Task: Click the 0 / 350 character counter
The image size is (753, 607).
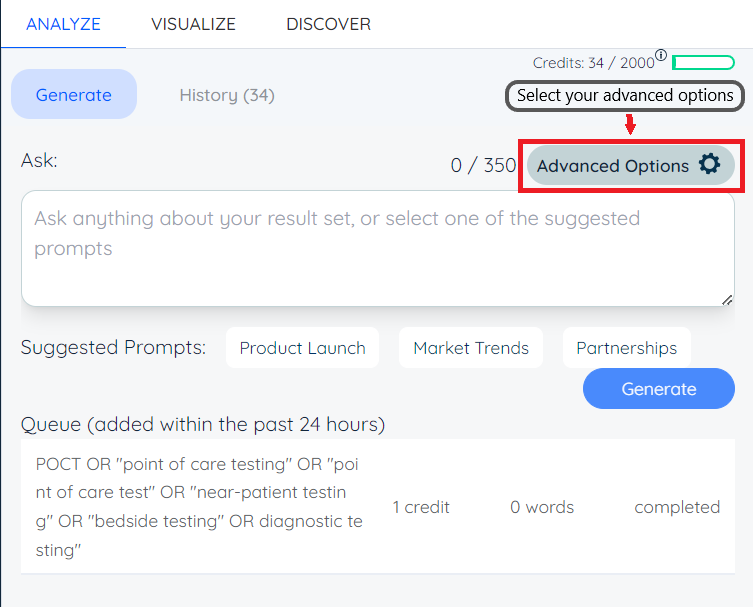Action: 483,166
